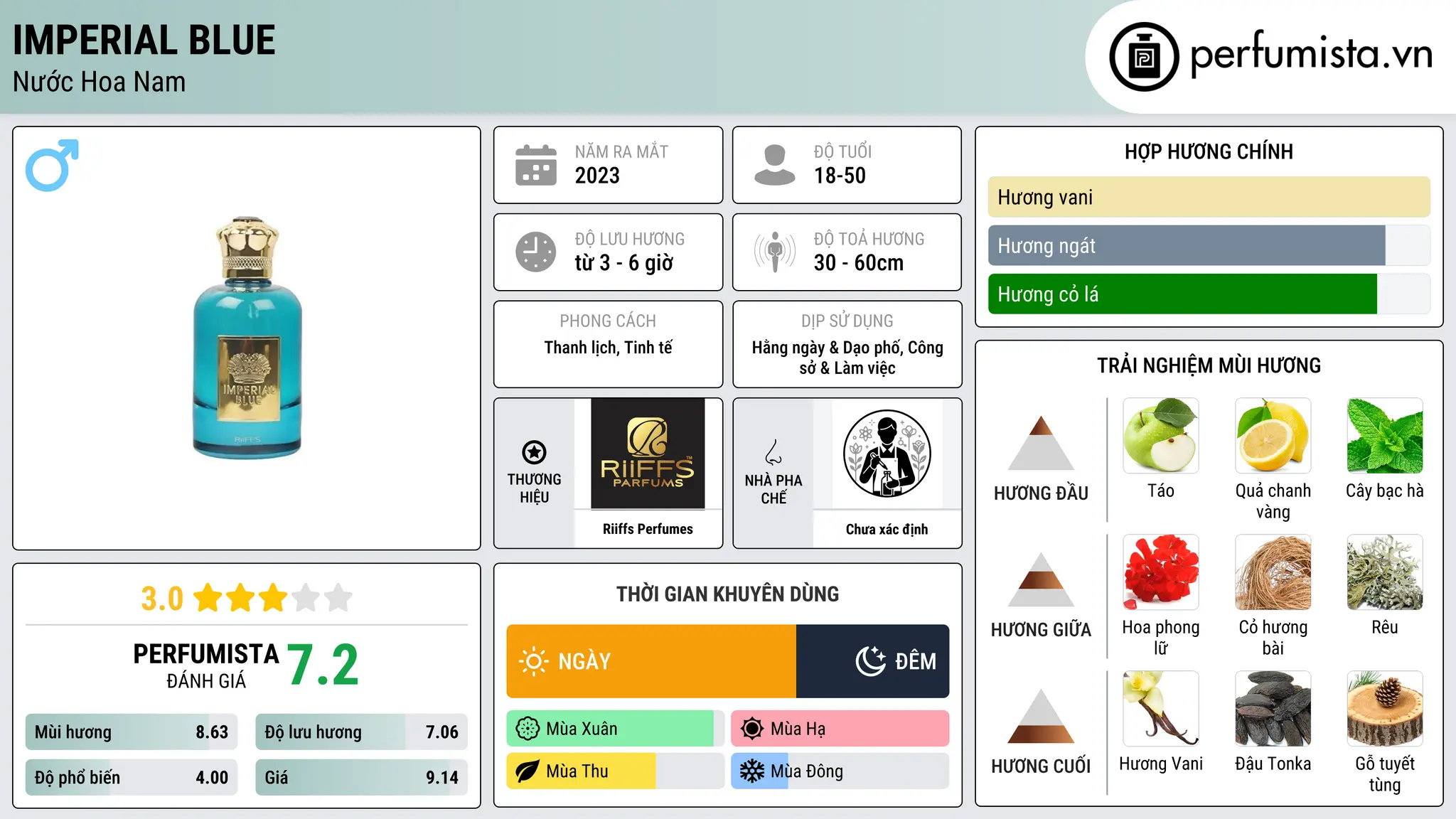Click the yellow Hương vani accord bar
1456x819 pixels.
1209,197
